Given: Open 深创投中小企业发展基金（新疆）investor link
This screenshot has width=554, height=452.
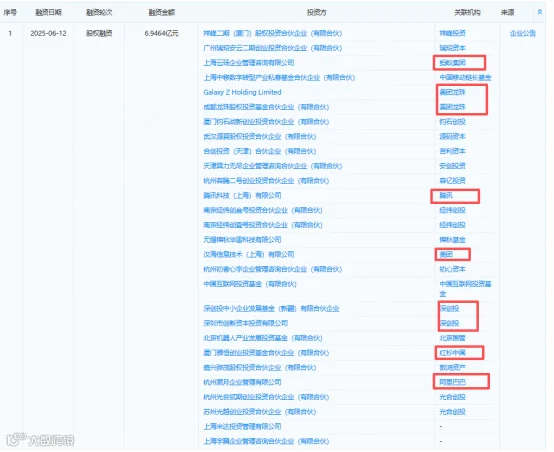Looking at the screenshot, I should tap(271, 309).
